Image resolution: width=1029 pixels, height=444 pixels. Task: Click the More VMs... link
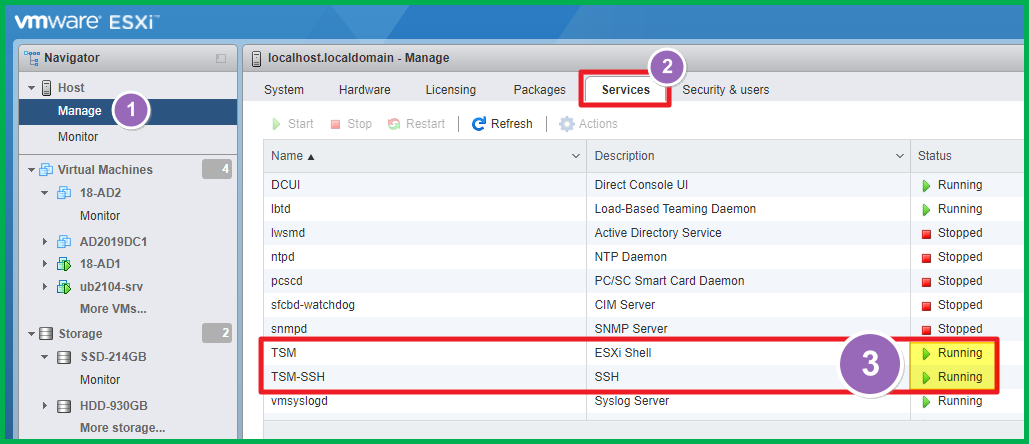point(113,309)
